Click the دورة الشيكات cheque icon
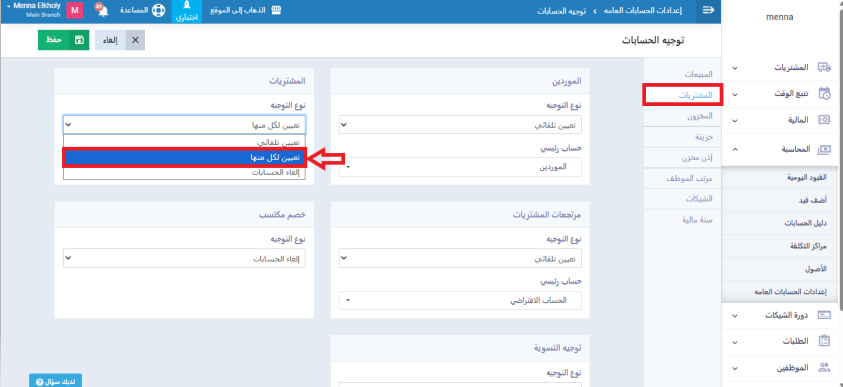The image size is (843, 387). point(824,316)
